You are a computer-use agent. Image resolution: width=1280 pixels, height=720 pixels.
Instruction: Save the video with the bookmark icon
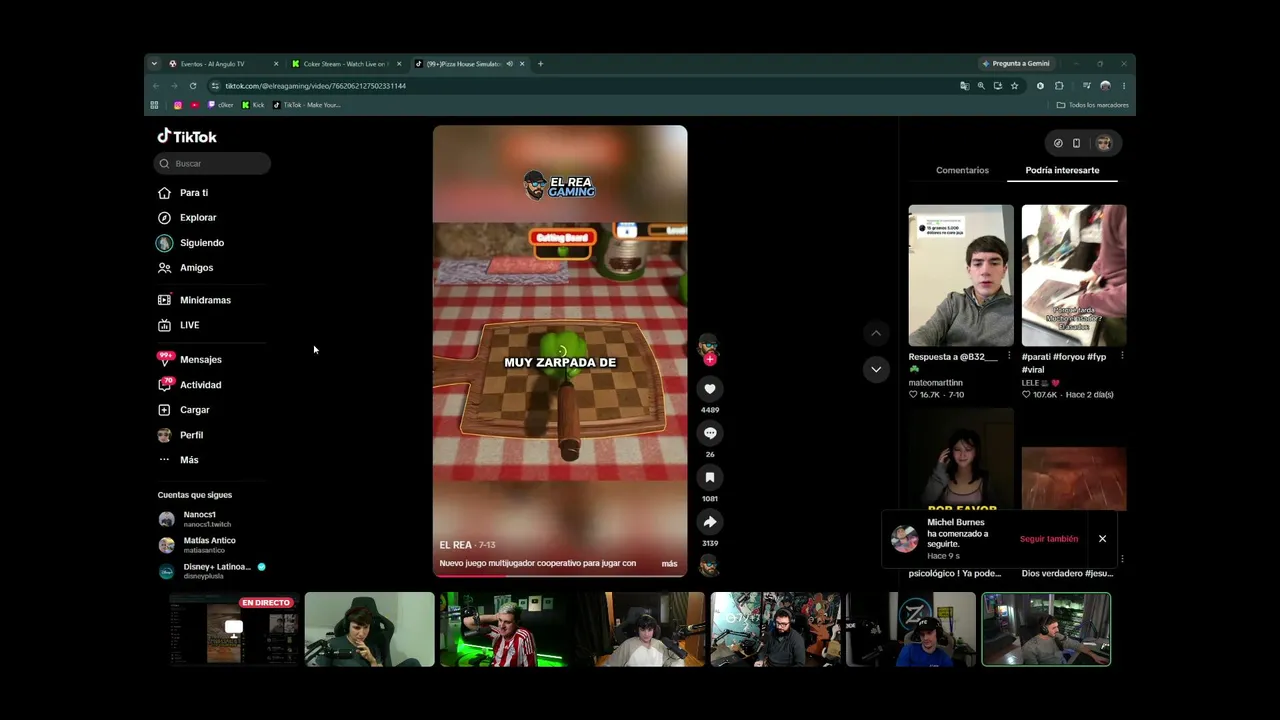[x=710, y=477]
